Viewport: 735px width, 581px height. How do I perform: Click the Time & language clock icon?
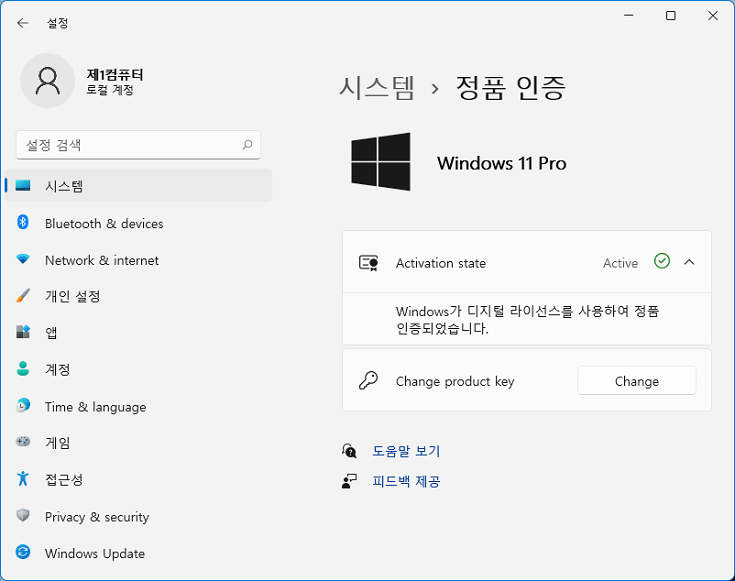tap(23, 405)
